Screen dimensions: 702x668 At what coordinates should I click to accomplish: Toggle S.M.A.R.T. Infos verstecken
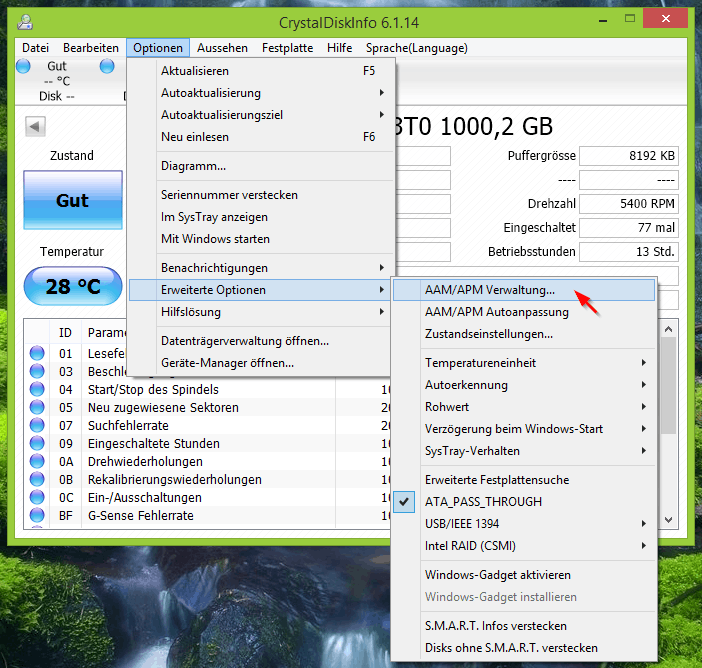(x=524, y=625)
